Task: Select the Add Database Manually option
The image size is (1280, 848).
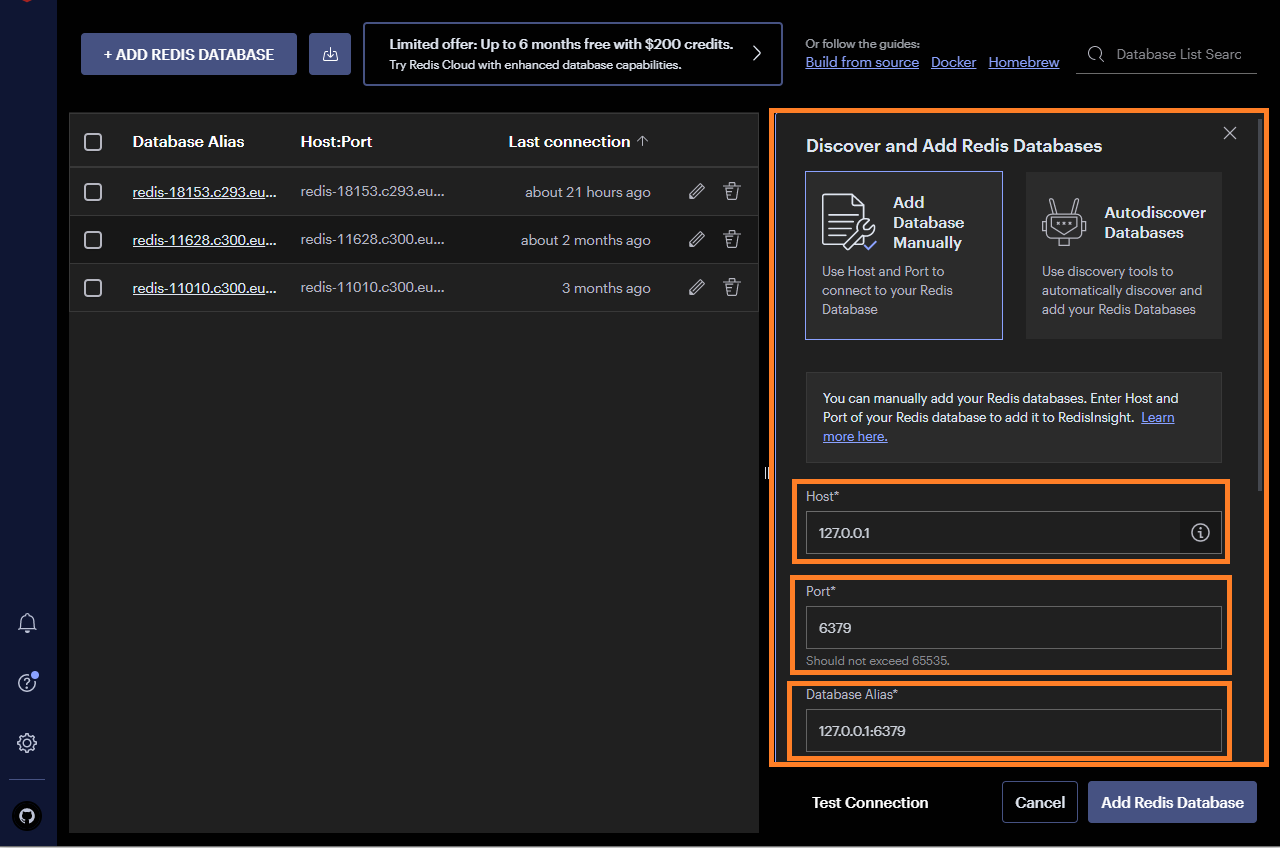Action: [903, 255]
